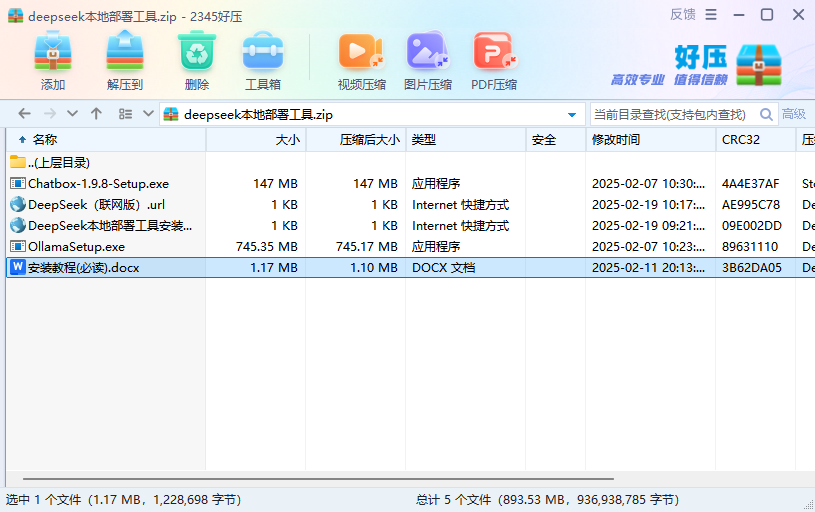Viewport: 815px width, 512px height.
Task: Open the 图片压缩 image compression tool
Action: click(428, 51)
